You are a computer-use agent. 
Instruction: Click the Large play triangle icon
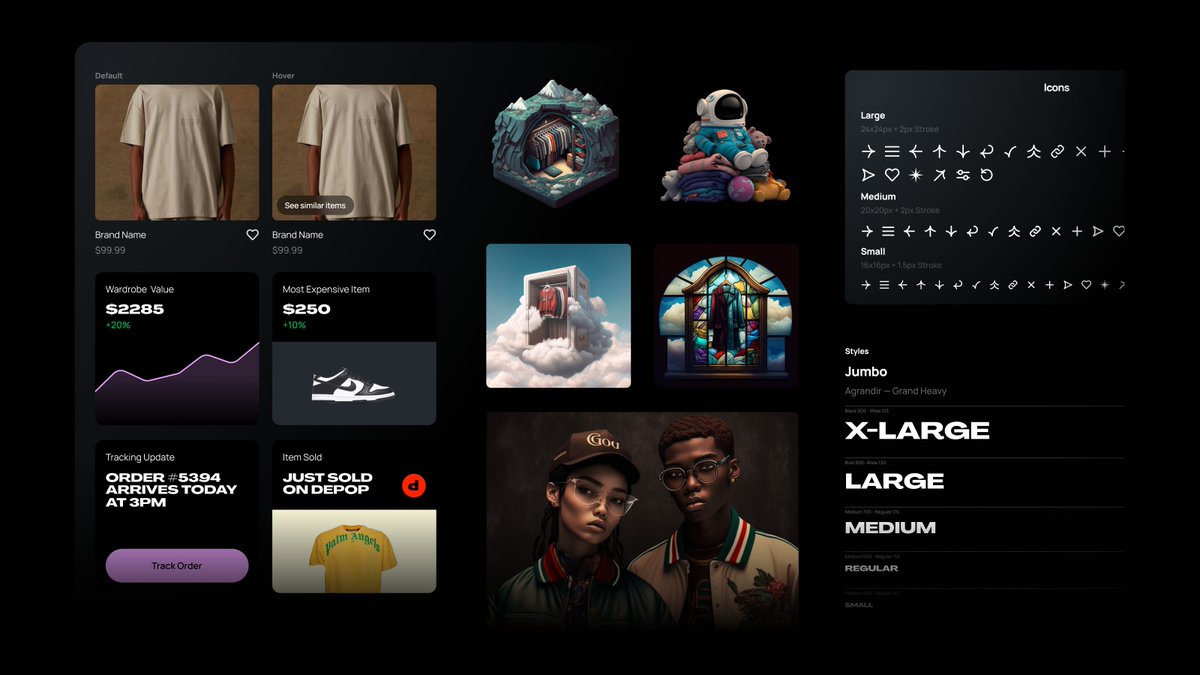868,175
